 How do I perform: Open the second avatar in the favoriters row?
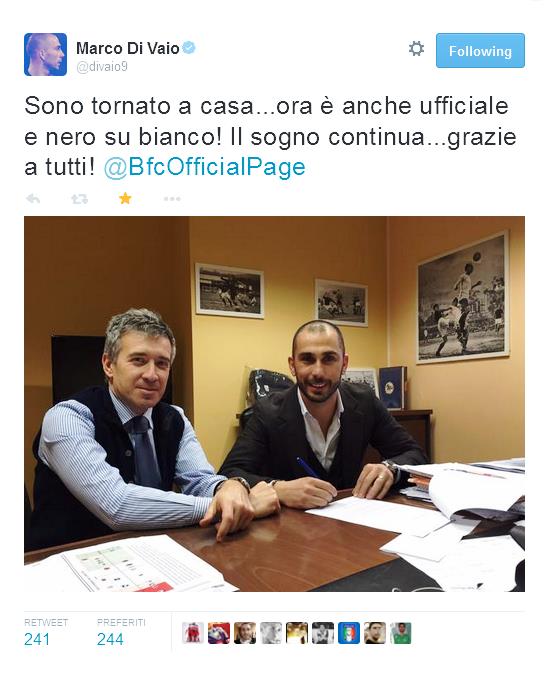(219, 633)
